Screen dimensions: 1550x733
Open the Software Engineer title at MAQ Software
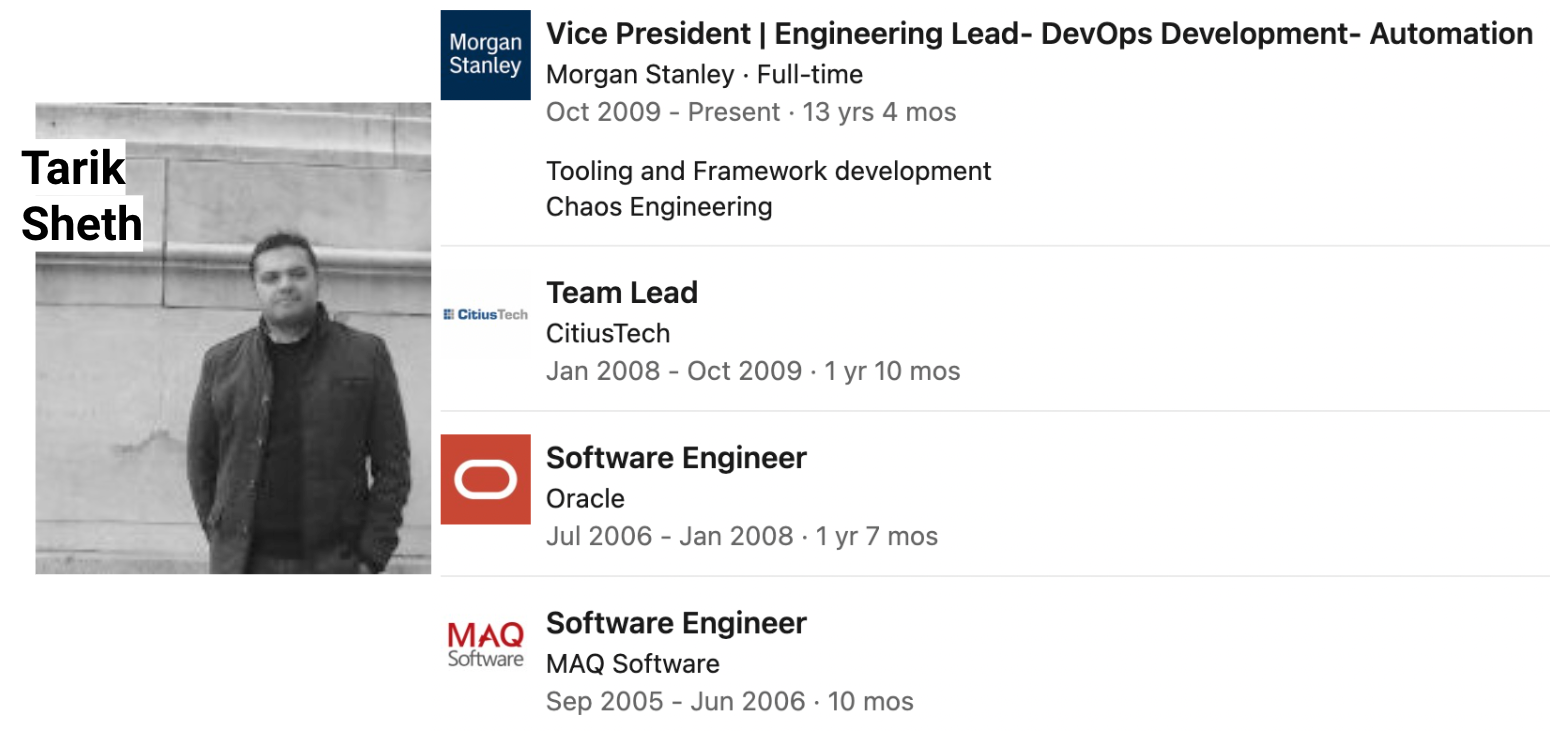(x=676, y=623)
